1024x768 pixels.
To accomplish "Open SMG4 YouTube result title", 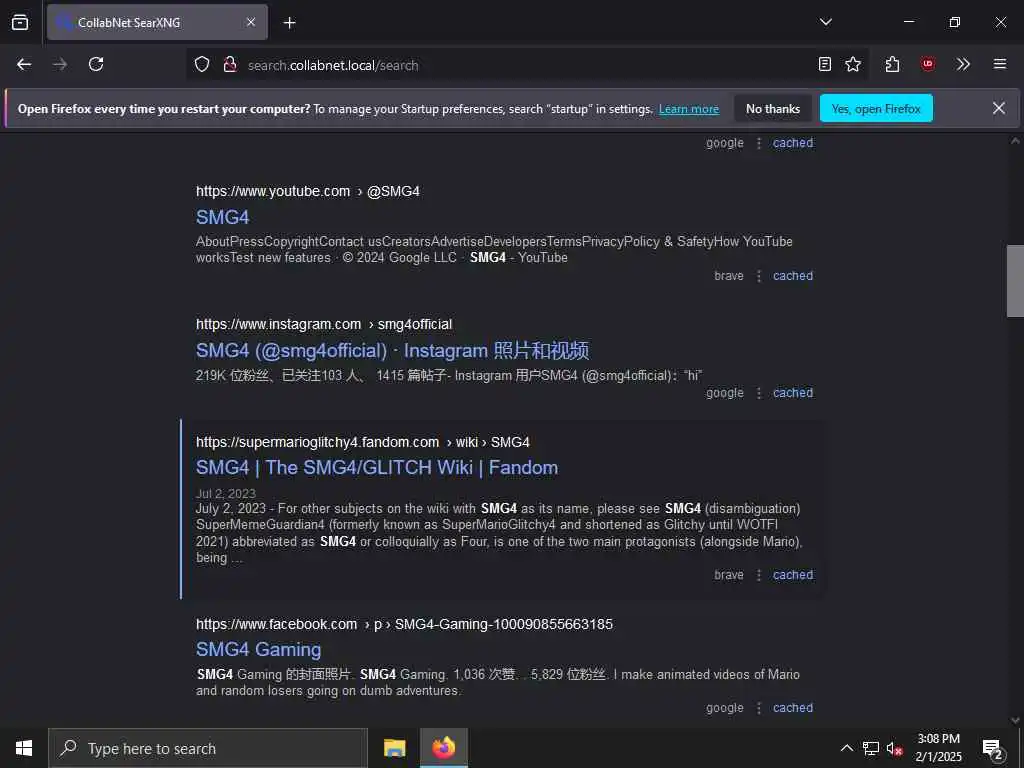I will (223, 217).
